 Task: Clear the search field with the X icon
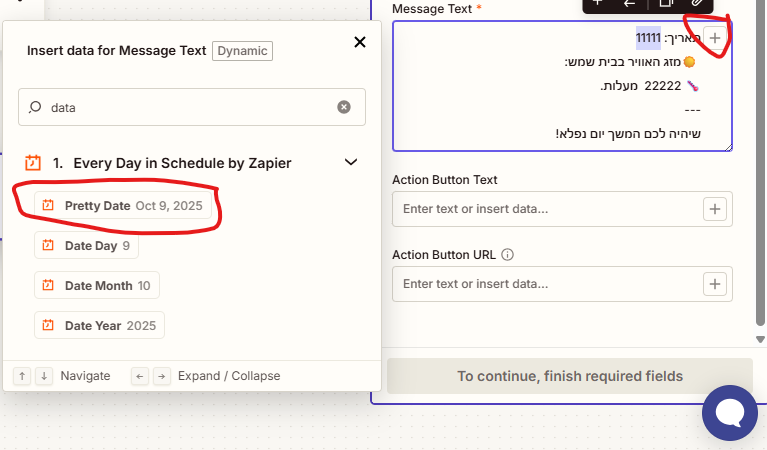pos(344,107)
